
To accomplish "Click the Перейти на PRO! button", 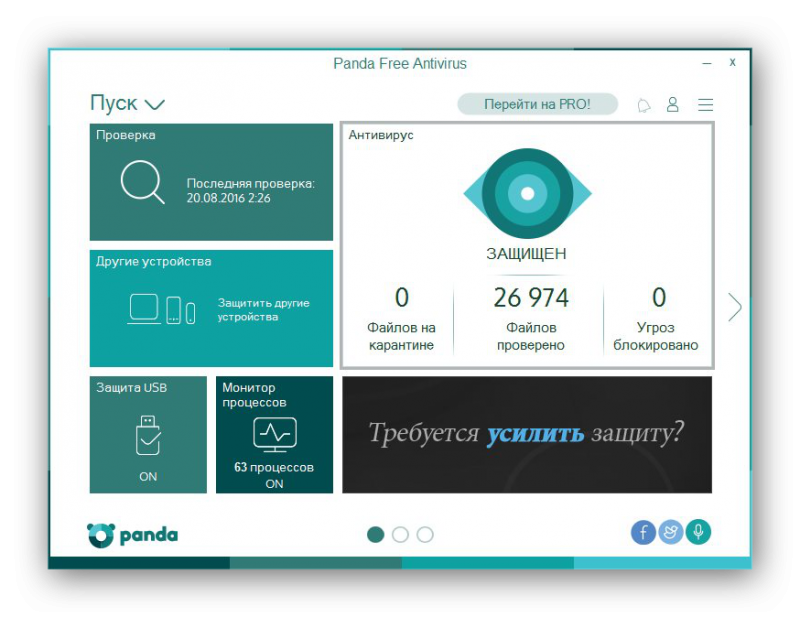I will coord(537,104).
